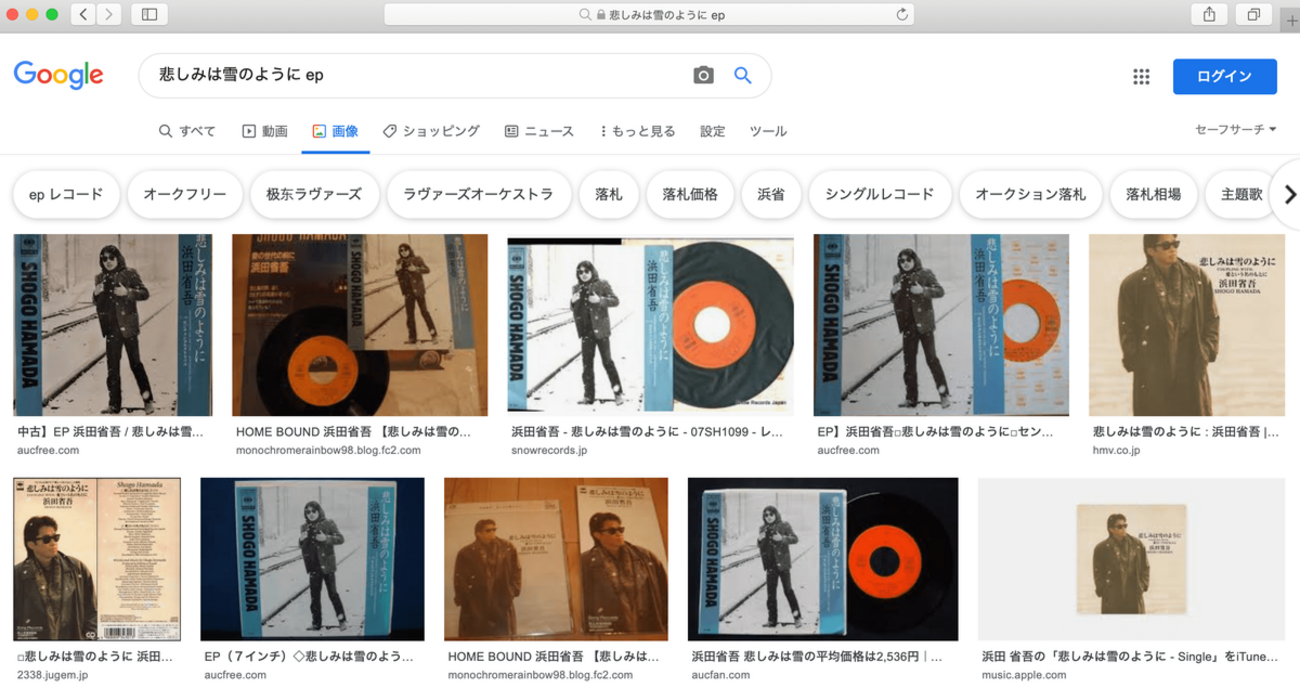Image resolution: width=1300 pixels, height=688 pixels.
Task: Switch to the すべて tab
Action: pos(187,131)
